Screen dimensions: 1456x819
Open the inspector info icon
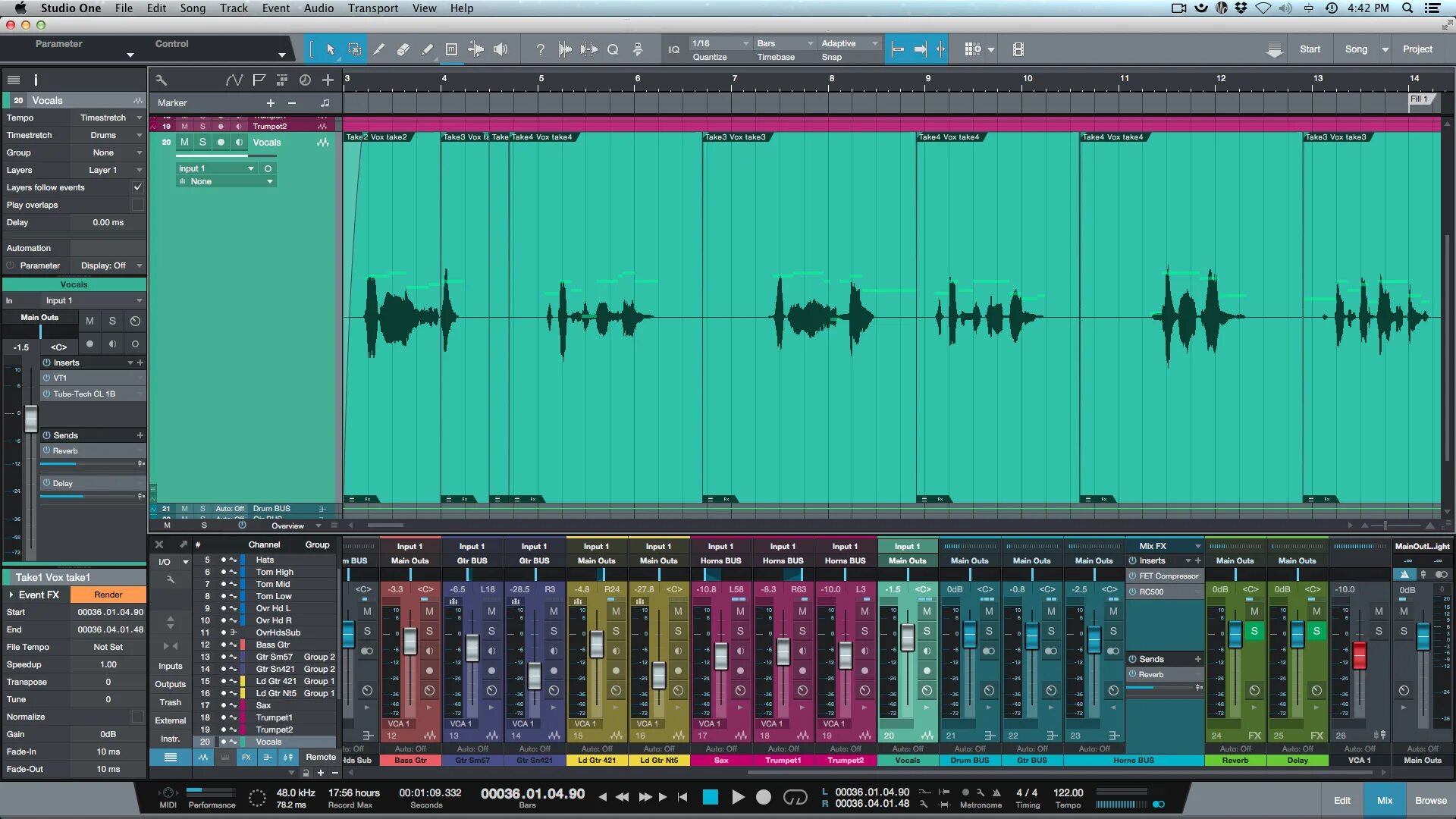coord(36,80)
